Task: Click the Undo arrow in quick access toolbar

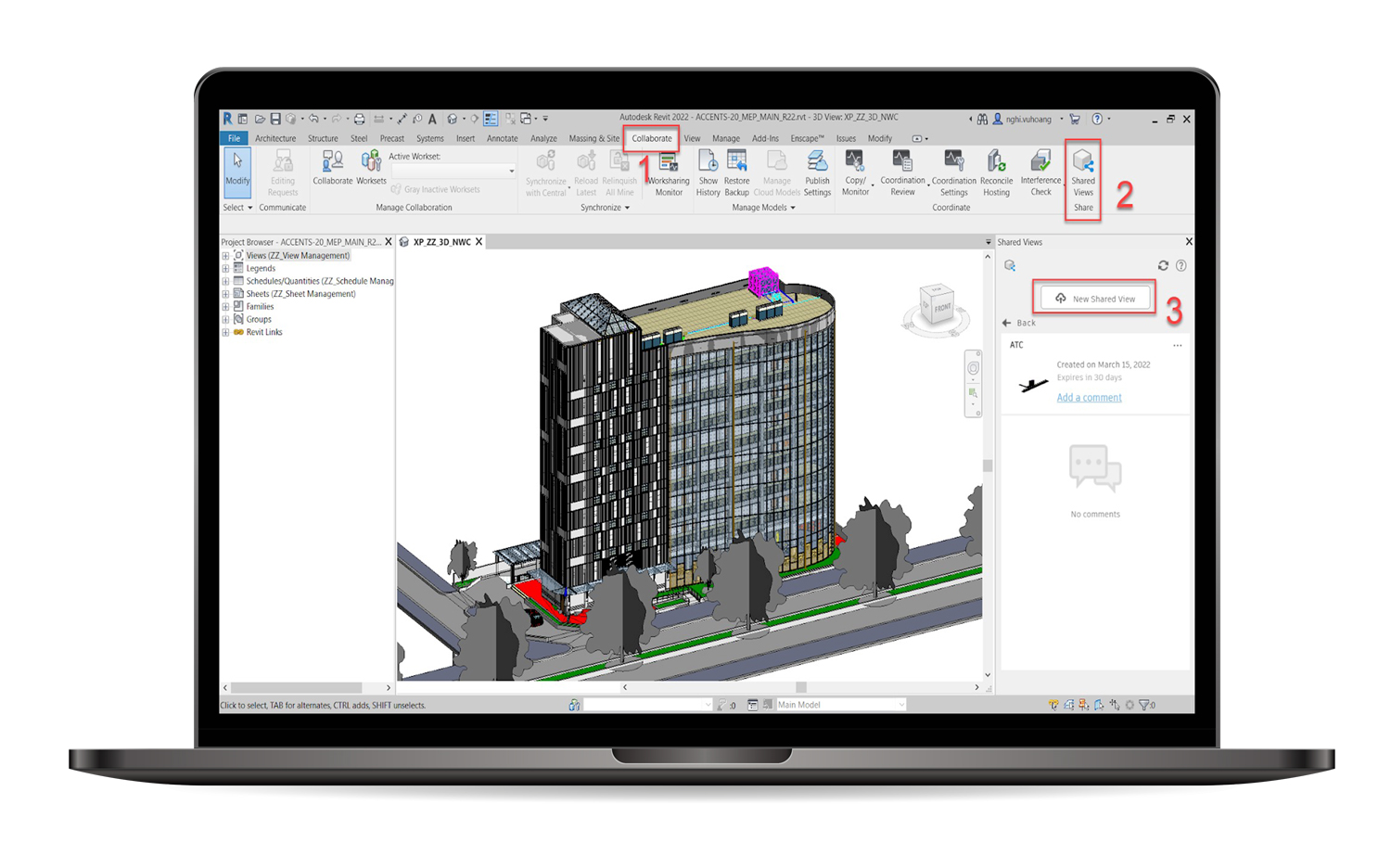Action: pyautogui.click(x=313, y=119)
